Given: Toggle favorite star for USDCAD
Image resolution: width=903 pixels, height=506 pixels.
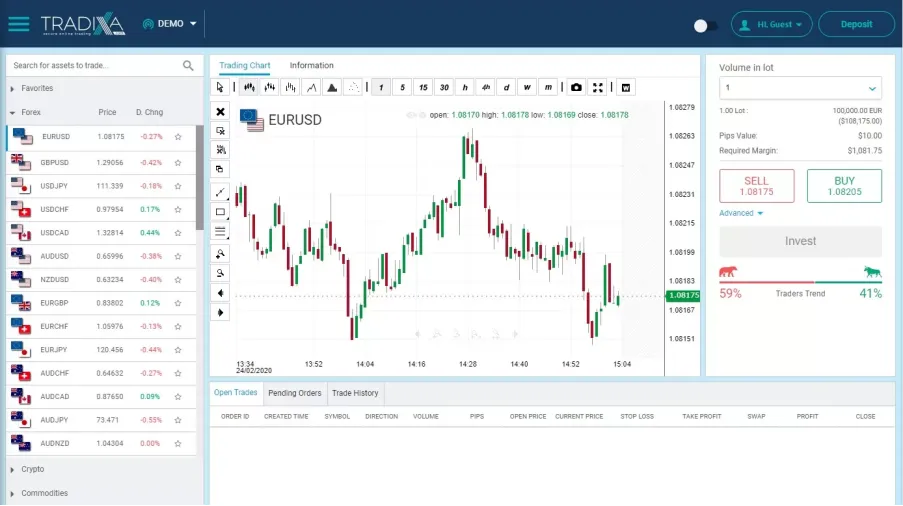Looking at the screenshot, I should pyautogui.click(x=178, y=233).
